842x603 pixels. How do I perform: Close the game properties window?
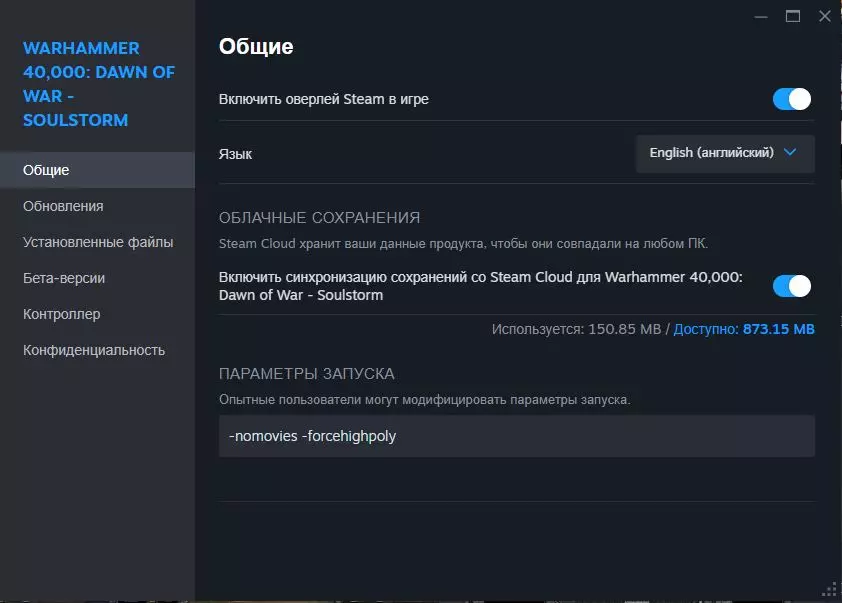tap(824, 16)
